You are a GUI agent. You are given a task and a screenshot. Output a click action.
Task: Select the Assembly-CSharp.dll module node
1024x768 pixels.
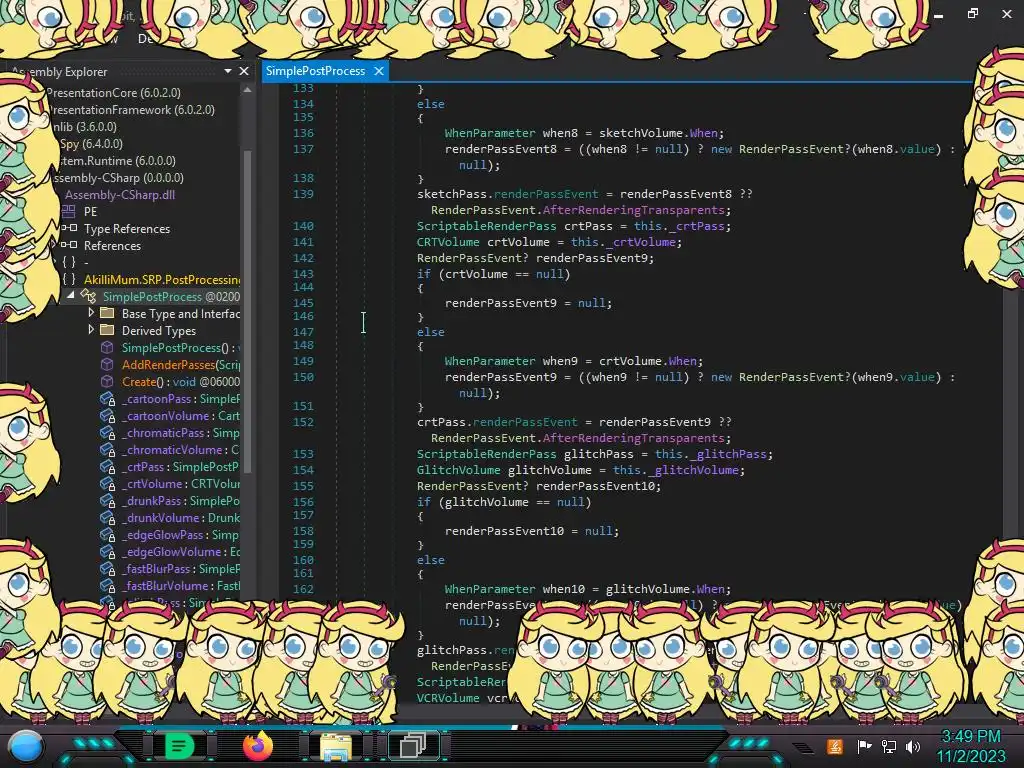[x=120, y=195]
